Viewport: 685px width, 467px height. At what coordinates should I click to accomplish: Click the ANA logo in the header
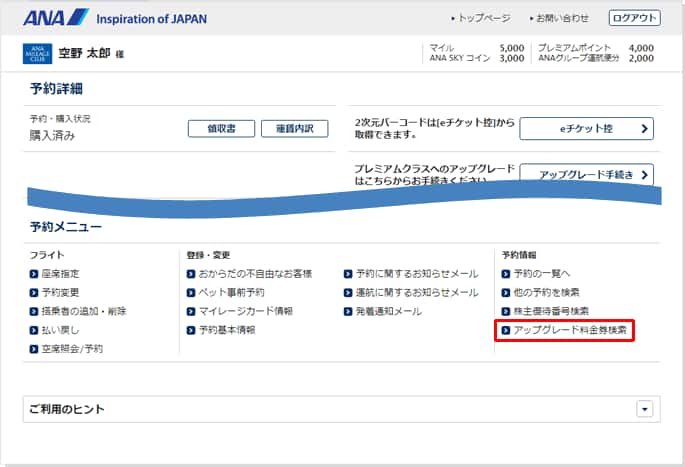(x=54, y=18)
